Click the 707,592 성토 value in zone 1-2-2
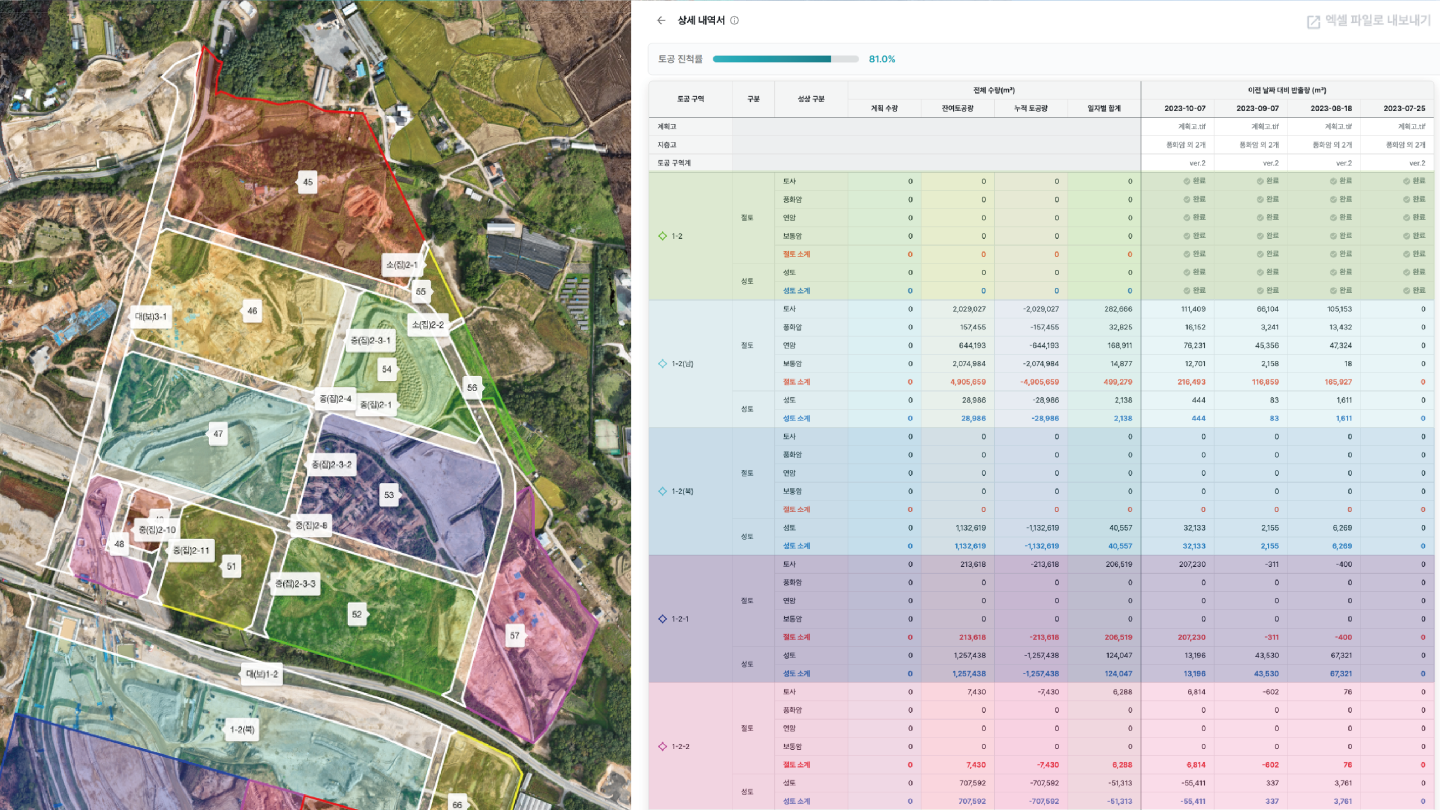1440x810 pixels. (971, 783)
